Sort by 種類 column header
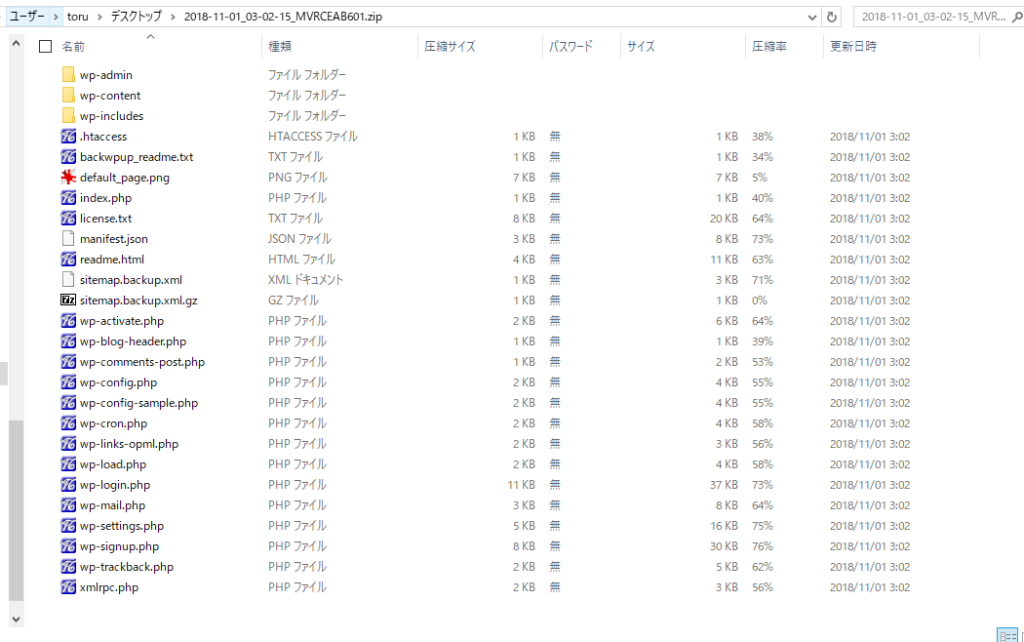Viewport: 1024px width, 642px height. [x=280, y=46]
